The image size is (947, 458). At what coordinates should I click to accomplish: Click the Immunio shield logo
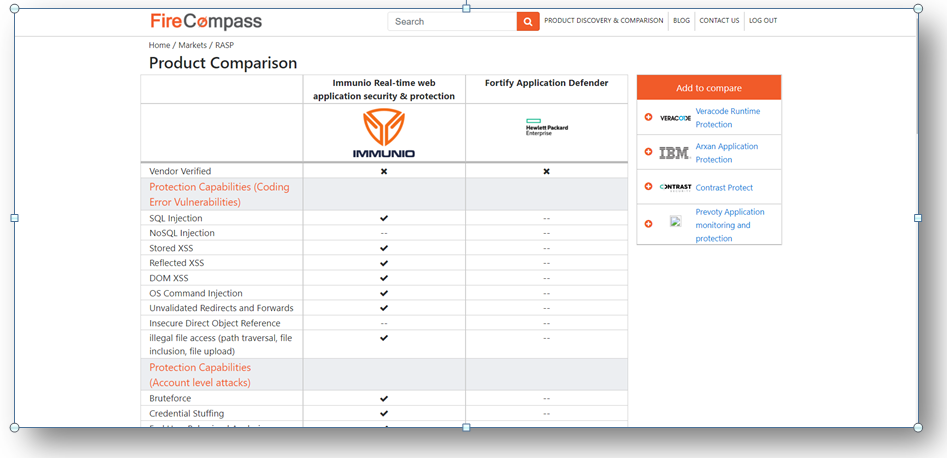coord(384,133)
